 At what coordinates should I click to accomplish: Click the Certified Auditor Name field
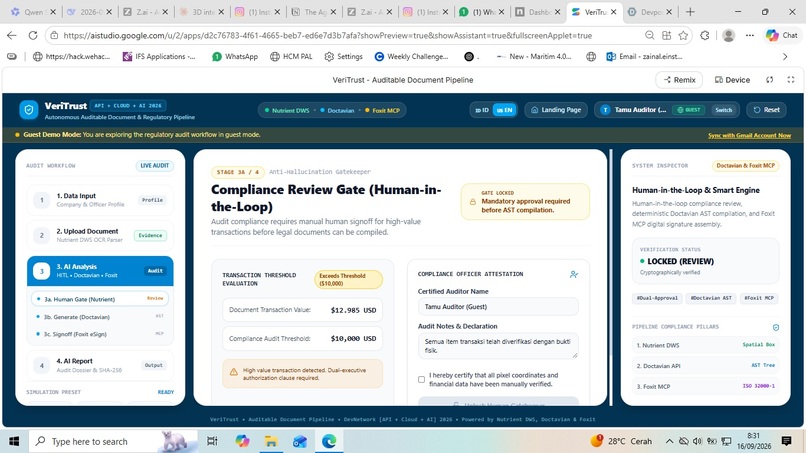tap(498, 306)
